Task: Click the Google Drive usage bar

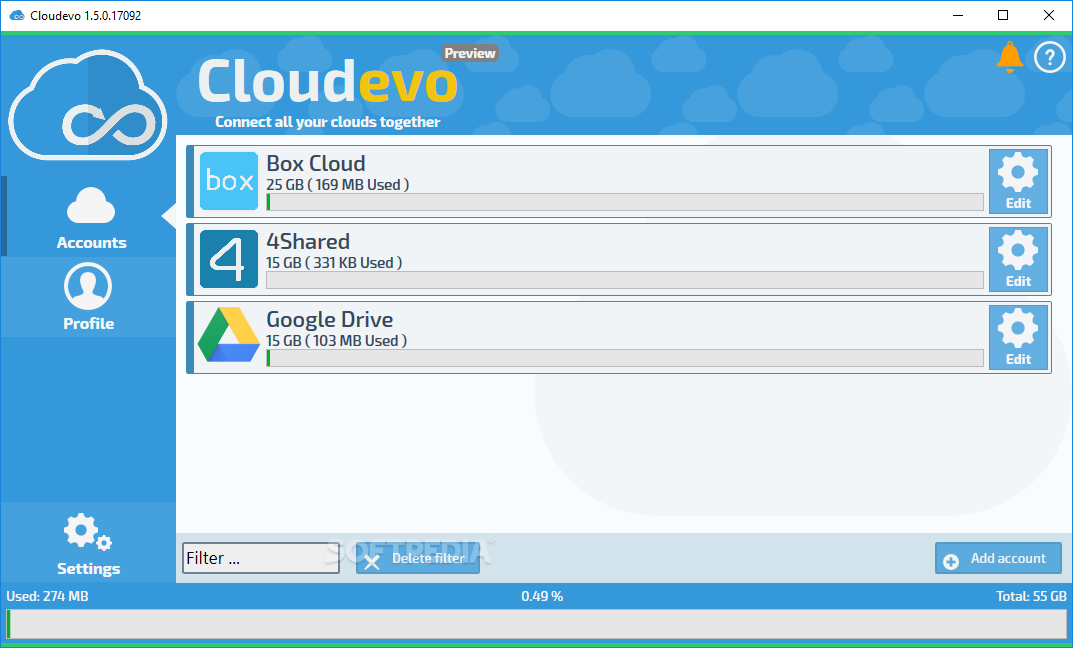Action: [x=625, y=358]
